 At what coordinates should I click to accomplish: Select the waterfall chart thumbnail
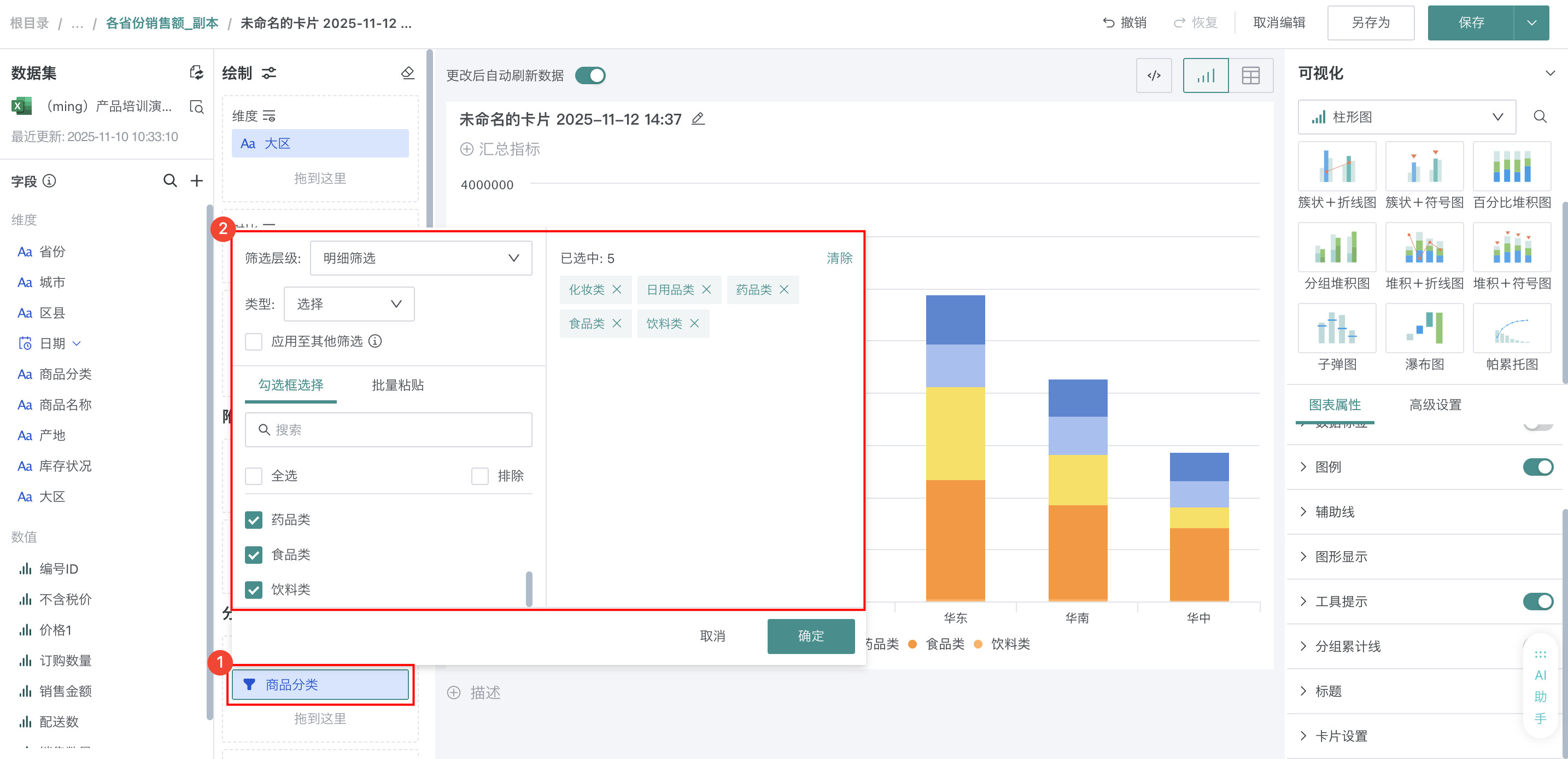pyautogui.click(x=1424, y=329)
